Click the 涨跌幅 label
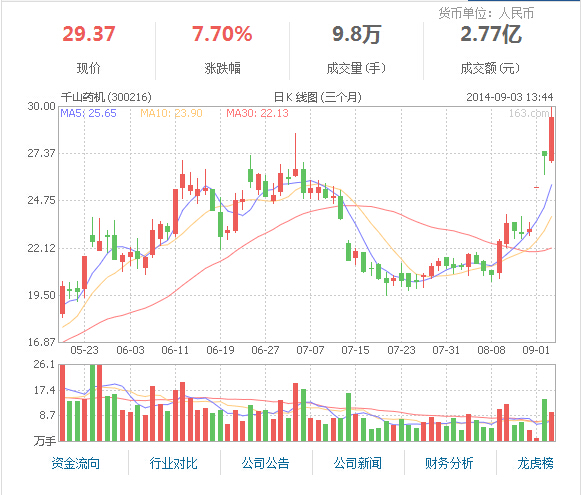This screenshot has width=582, height=495. pyautogui.click(x=222, y=68)
